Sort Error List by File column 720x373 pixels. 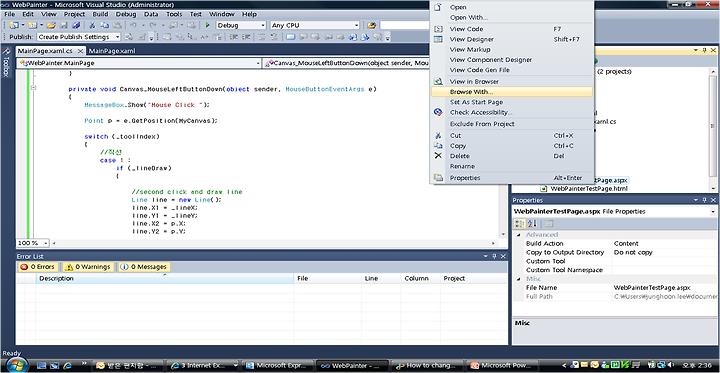pyautogui.click(x=327, y=278)
